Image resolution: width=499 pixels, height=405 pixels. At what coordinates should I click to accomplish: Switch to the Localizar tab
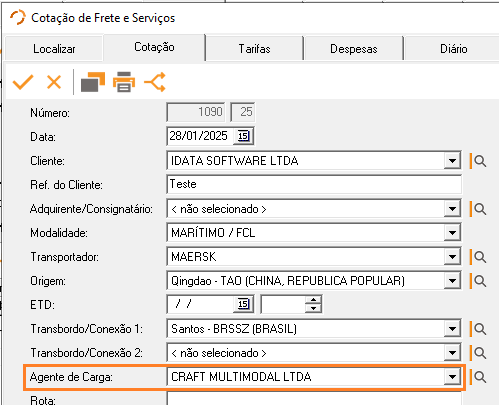click(x=54, y=49)
